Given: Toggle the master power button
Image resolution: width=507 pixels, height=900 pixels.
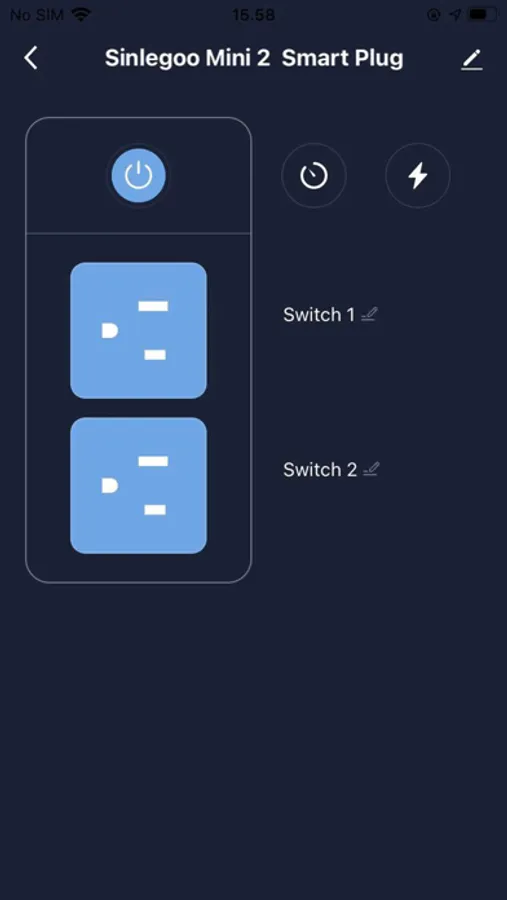Looking at the screenshot, I should coord(138,176).
